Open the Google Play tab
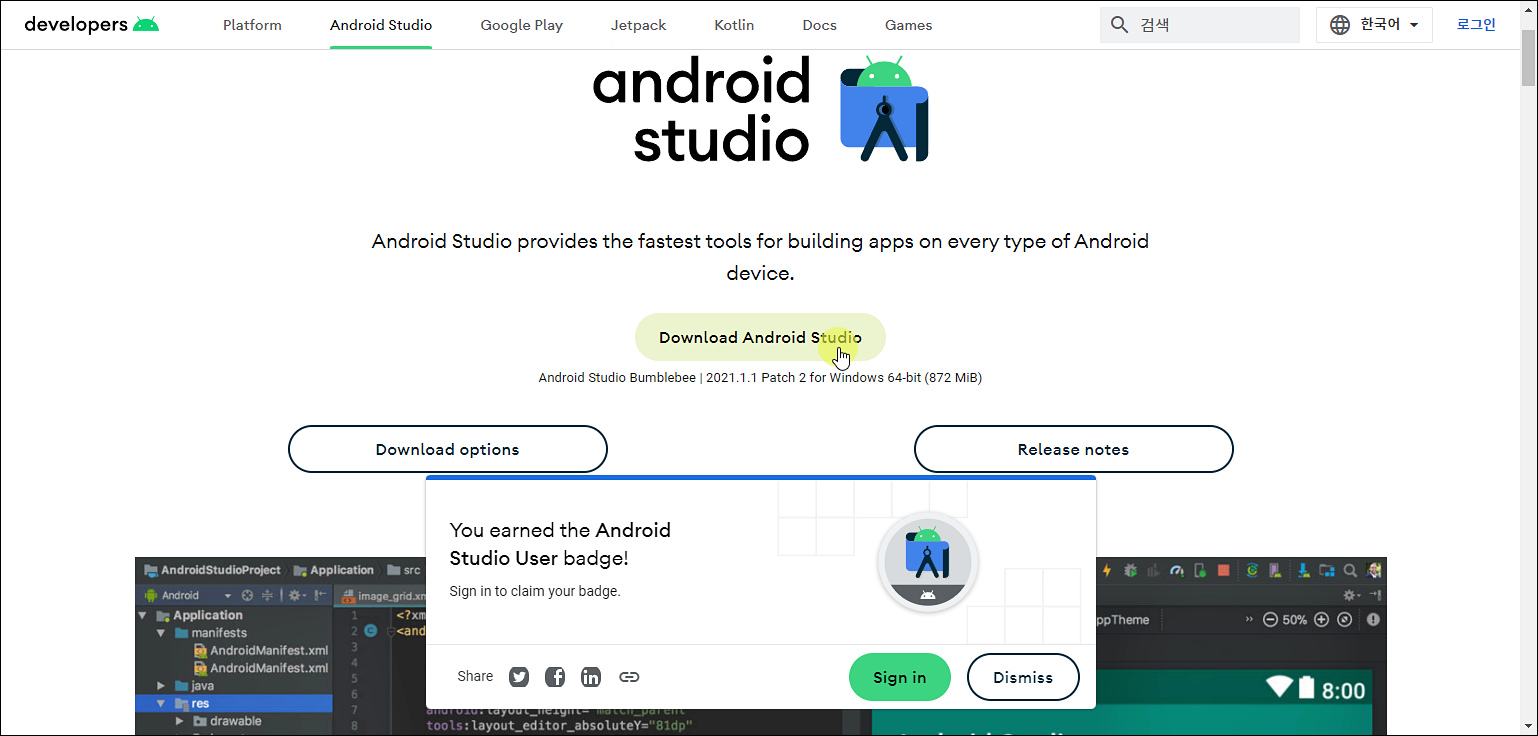Viewport: 1538px width, 736px height. pyautogui.click(x=521, y=25)
